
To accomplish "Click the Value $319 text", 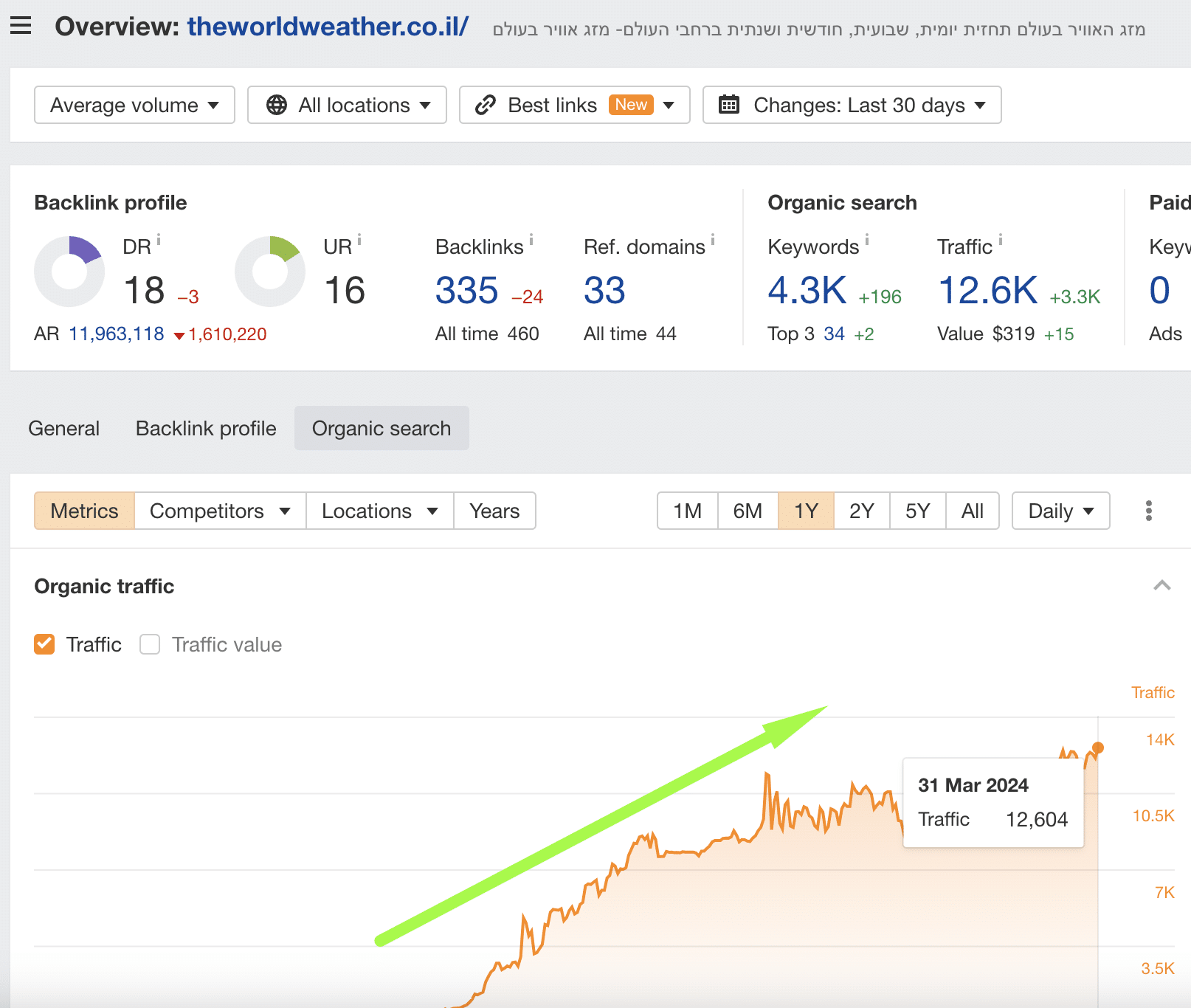I will 986,334.
